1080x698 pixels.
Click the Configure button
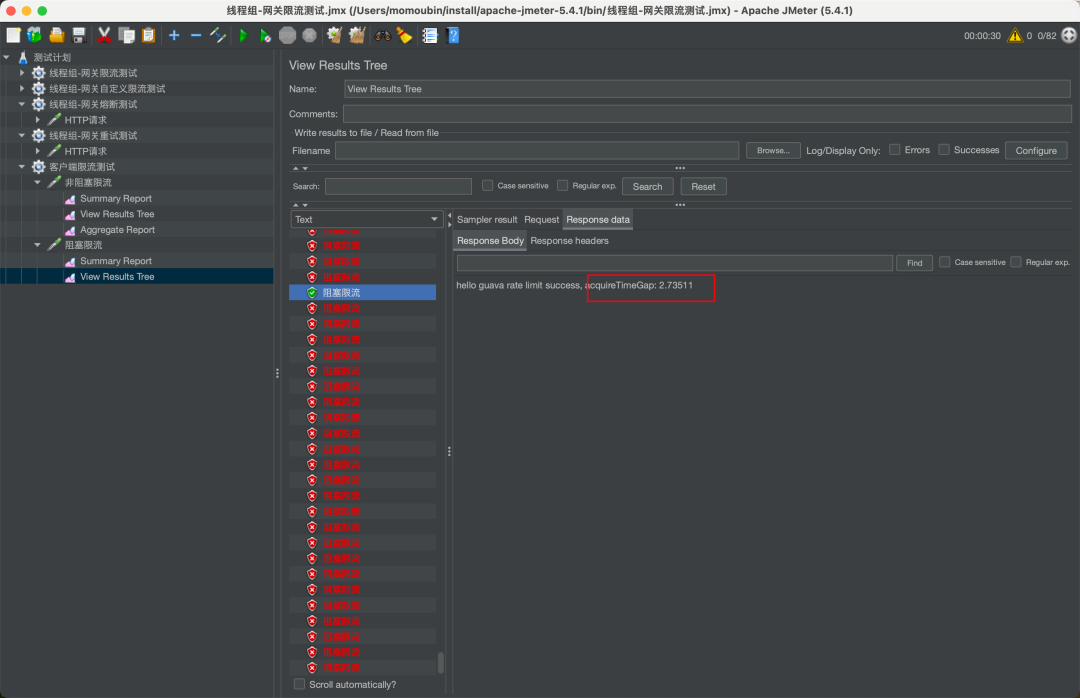click(x=1036, y=150)
